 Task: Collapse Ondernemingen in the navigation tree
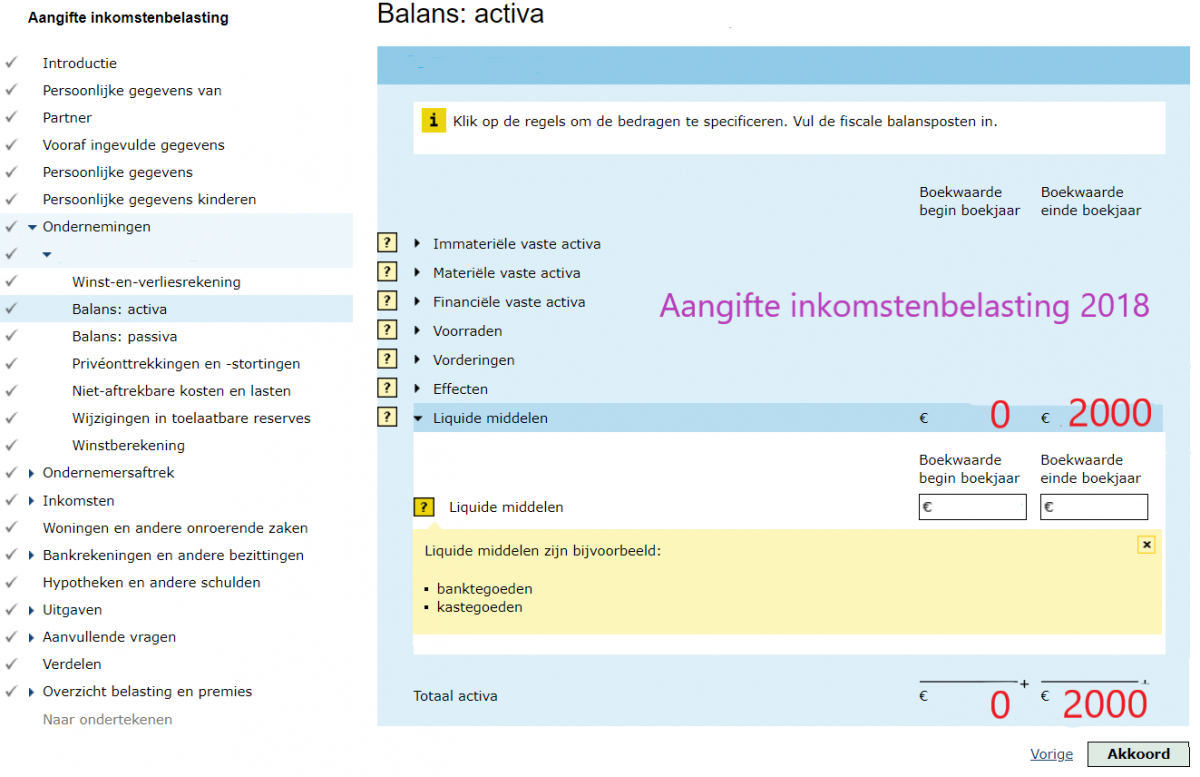coord(33,227)
